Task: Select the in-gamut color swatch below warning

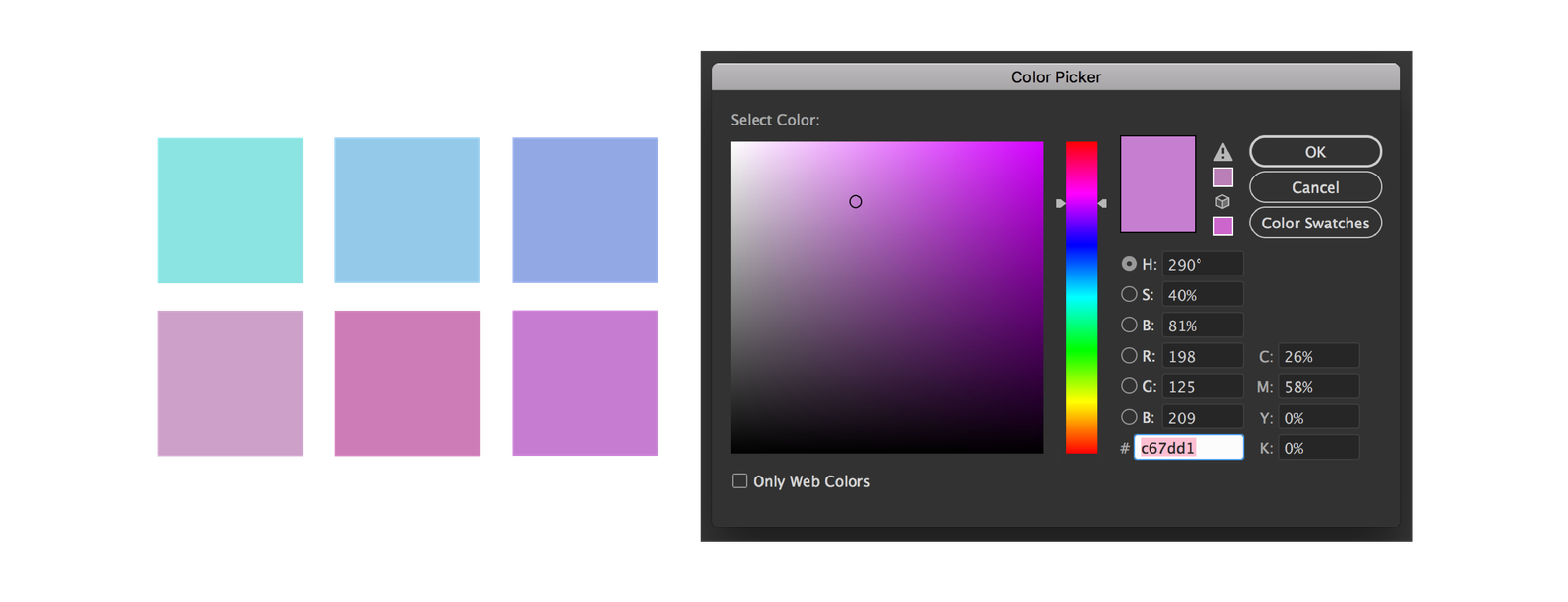Action: pos(1222,177)
